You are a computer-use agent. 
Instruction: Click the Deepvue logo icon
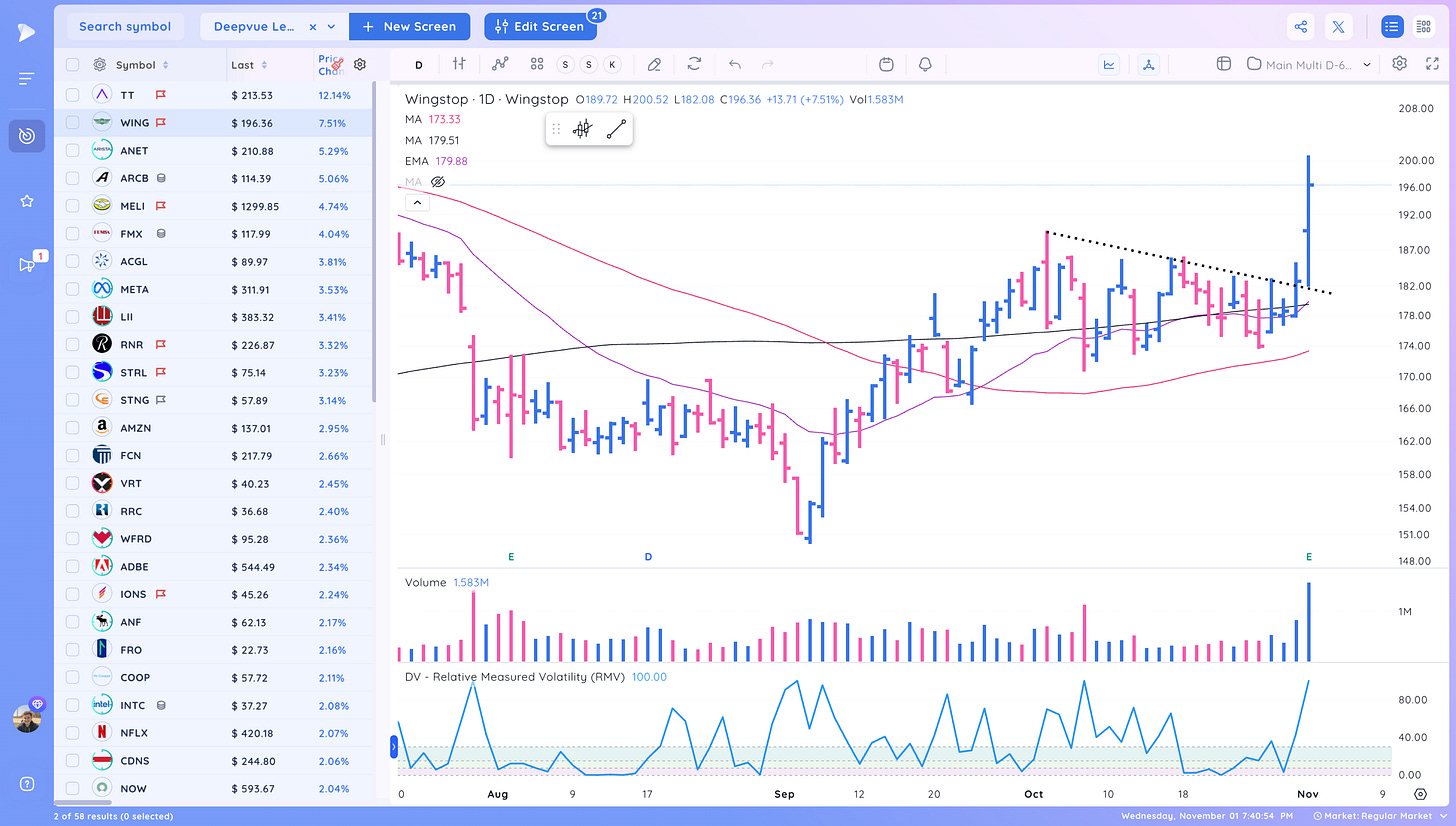pos(26,33)
